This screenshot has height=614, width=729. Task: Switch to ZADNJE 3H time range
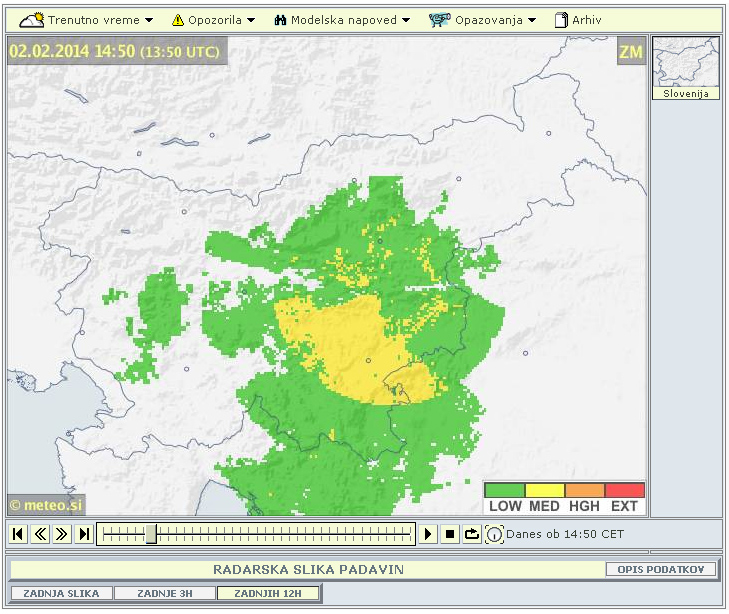165,593
